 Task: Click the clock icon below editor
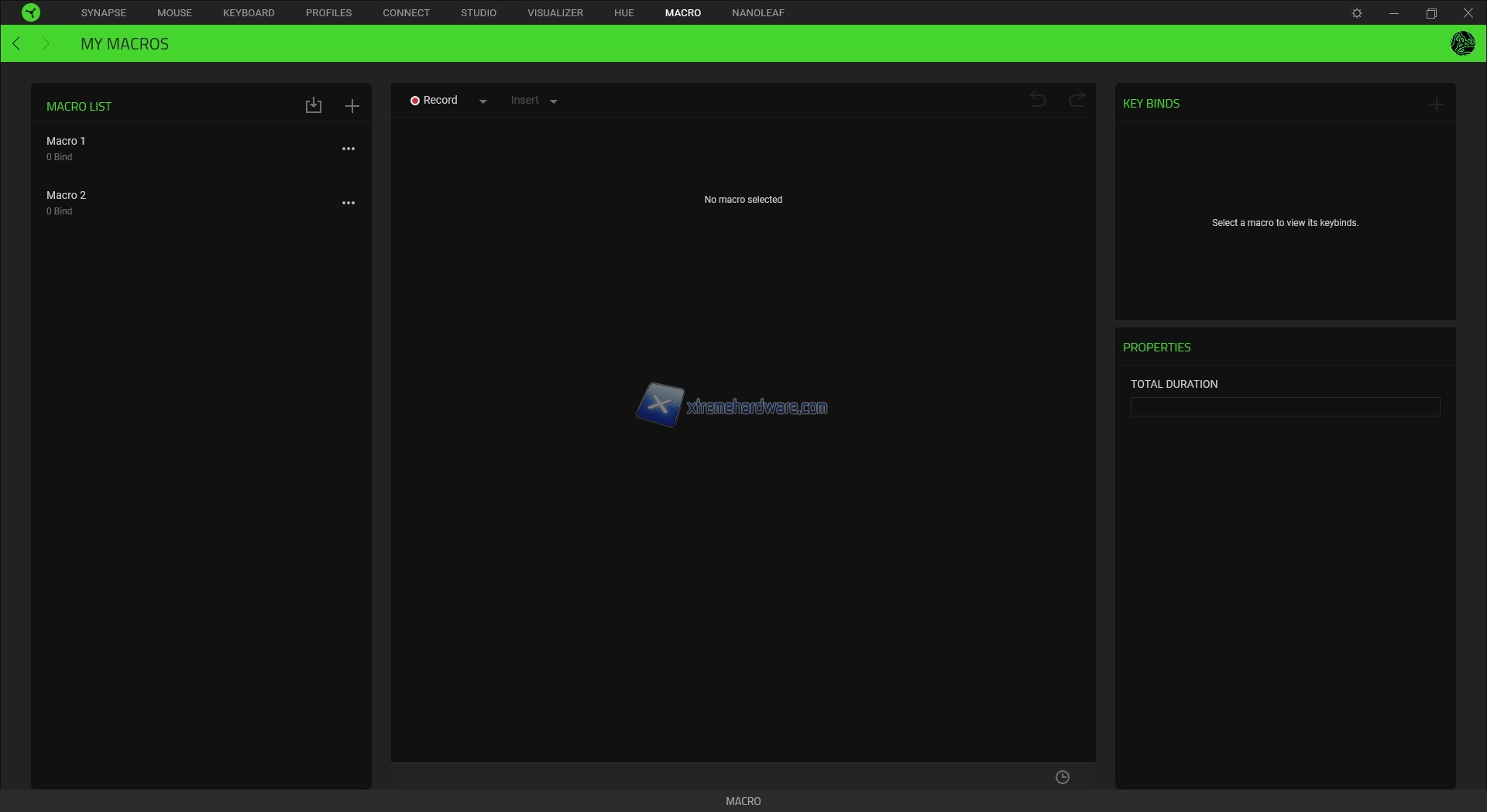point(1063,777)
